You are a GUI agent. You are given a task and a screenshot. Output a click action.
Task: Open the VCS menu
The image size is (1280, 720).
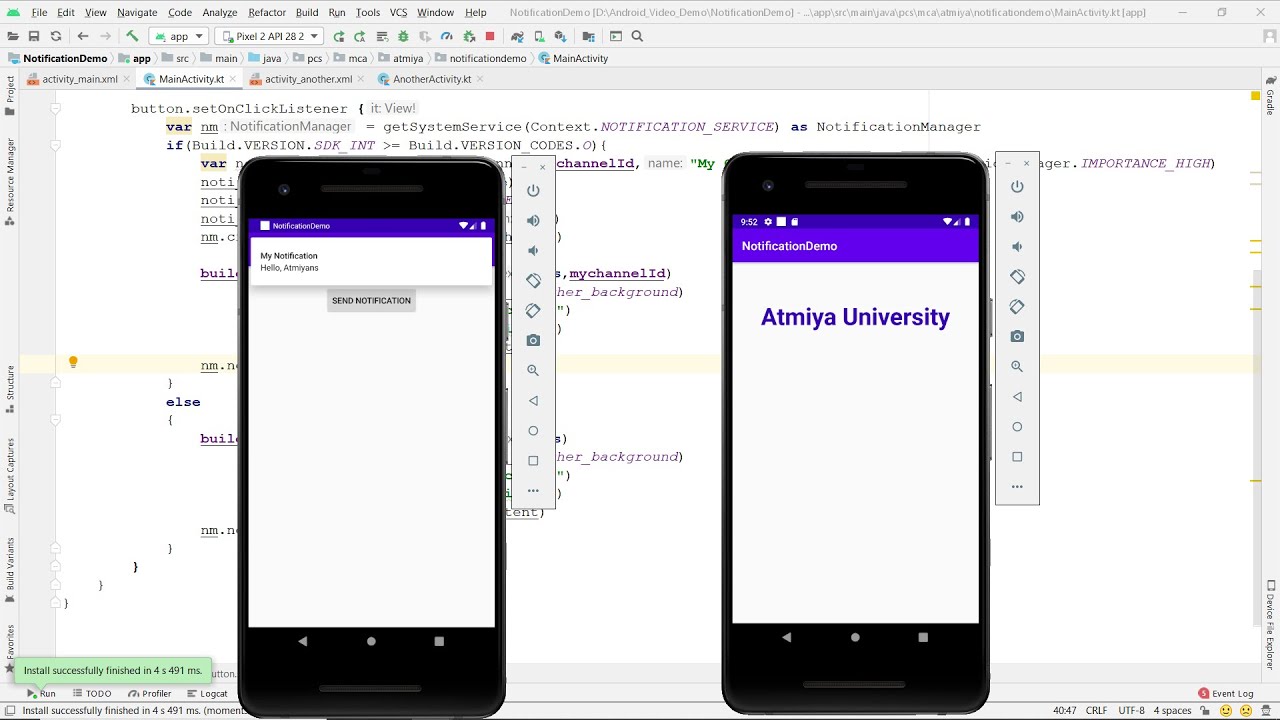(x=398, y=12)
